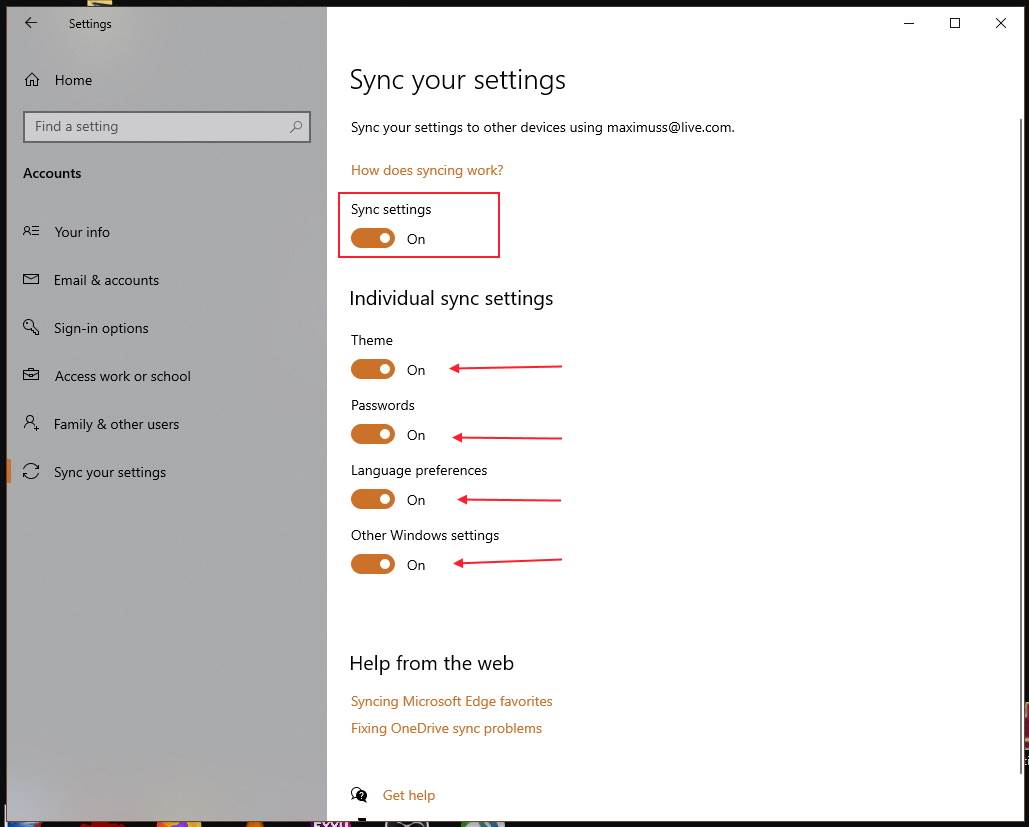
Task: Select the Family & other users icon
Action: [31, 424]
